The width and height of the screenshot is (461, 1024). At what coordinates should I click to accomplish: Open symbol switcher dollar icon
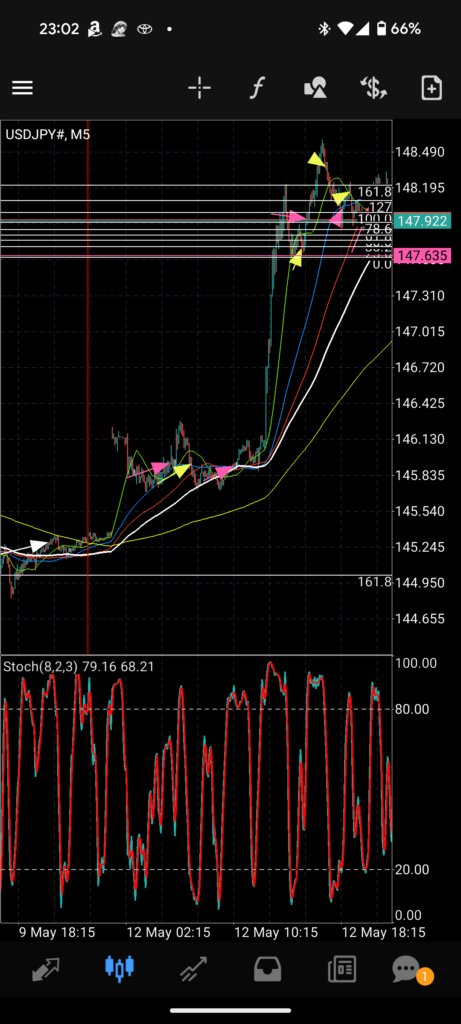[x=374, y=88]
